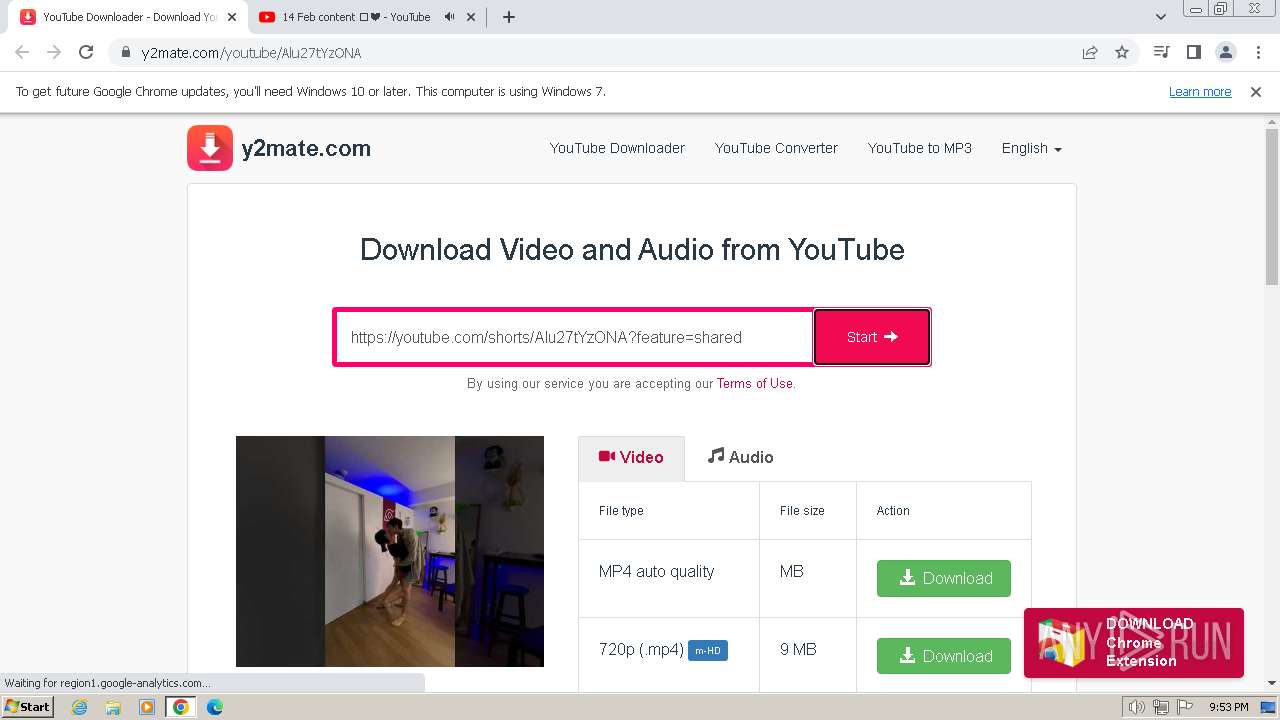Click the Download Chrome Extension banner
This screenshot has width=1280, height=720.
pos(1134,642)
